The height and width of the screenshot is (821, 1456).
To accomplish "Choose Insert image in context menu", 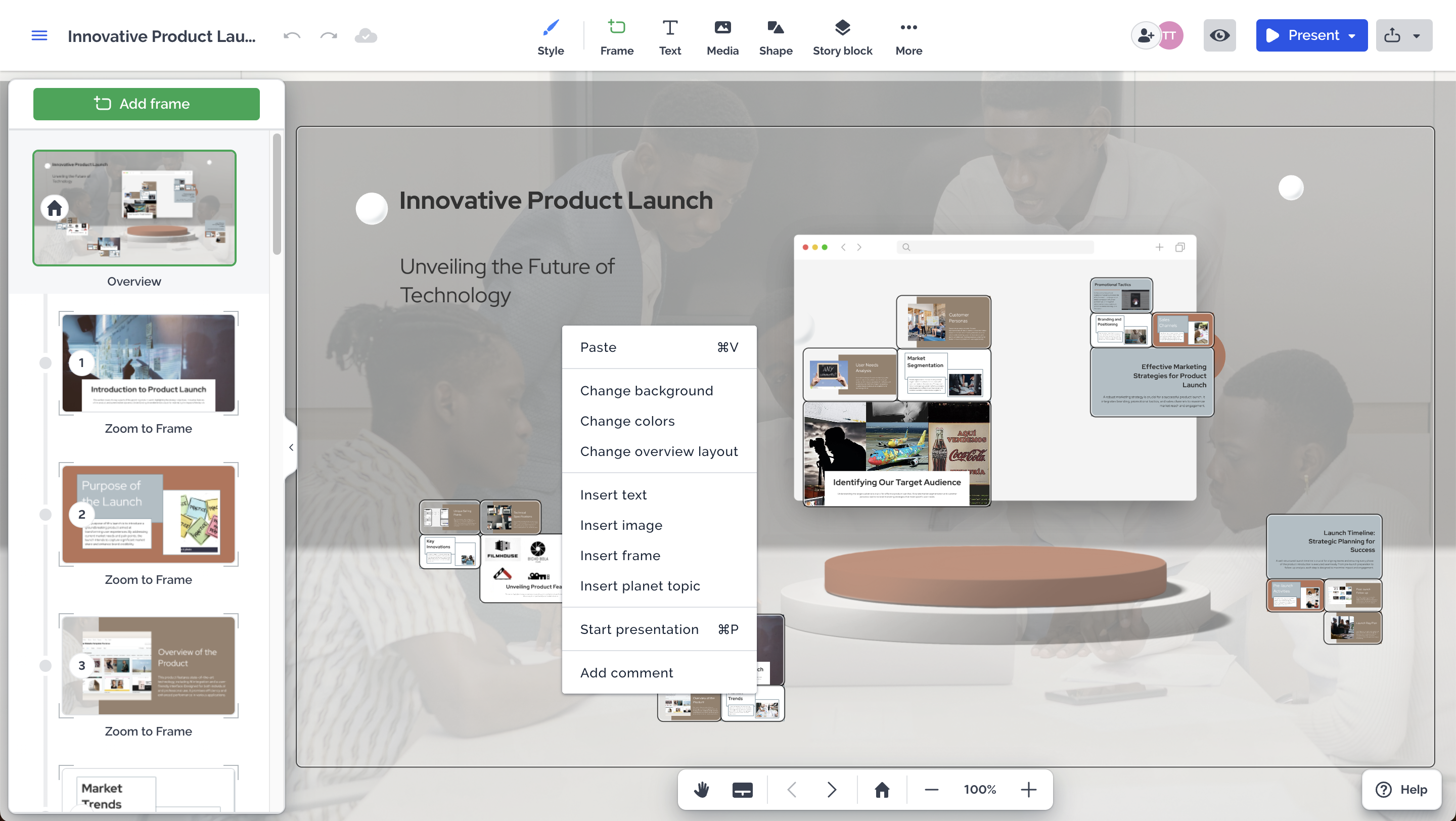I will point(659,525).
